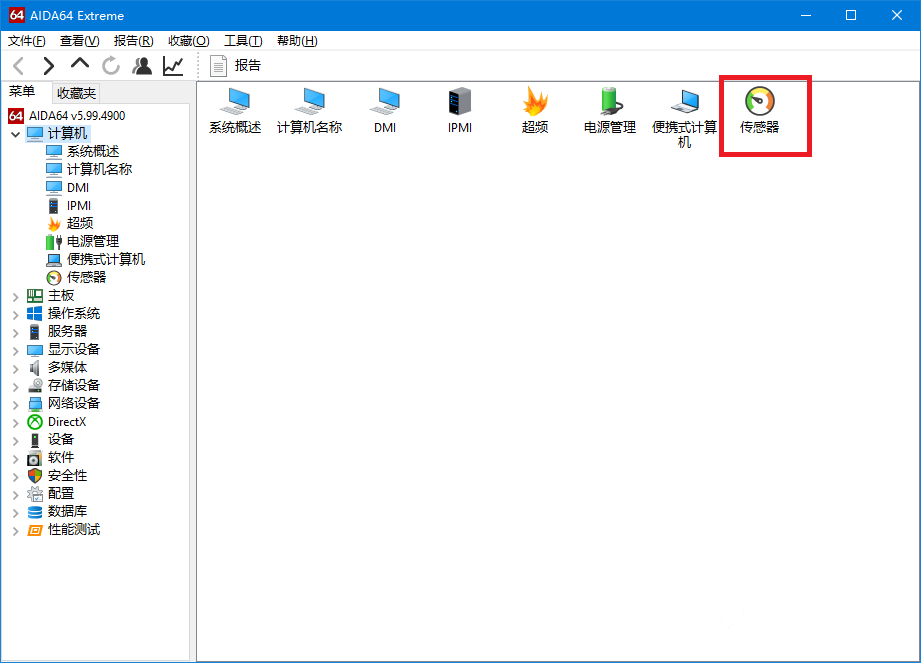The image size is (921, 663).
Task: Collapse the 计算机 tree node
Action: pyautogui.click(x=16, y=134)
